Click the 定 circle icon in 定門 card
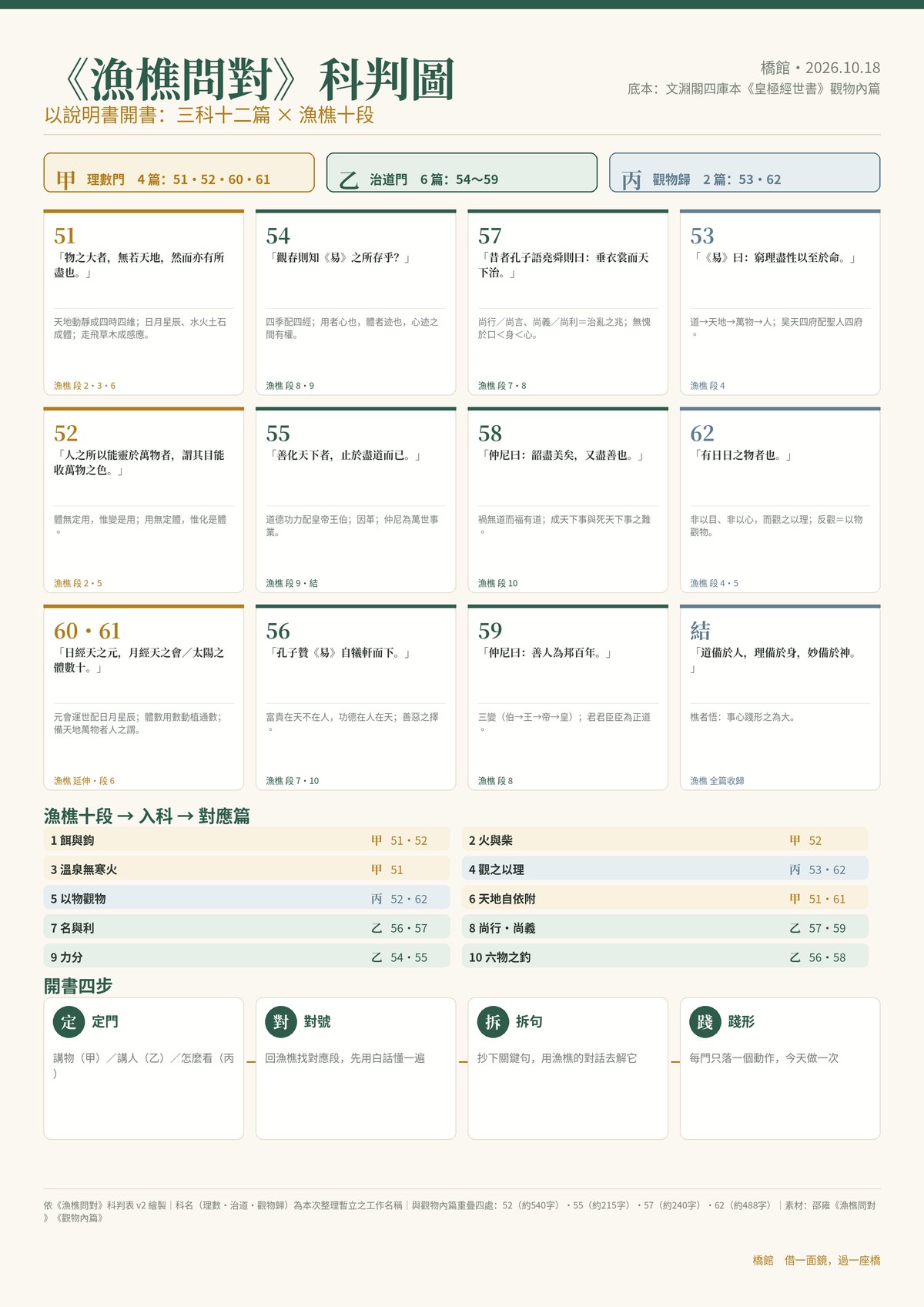This screenshot has height=1307, width=924. pos(69,1021)
